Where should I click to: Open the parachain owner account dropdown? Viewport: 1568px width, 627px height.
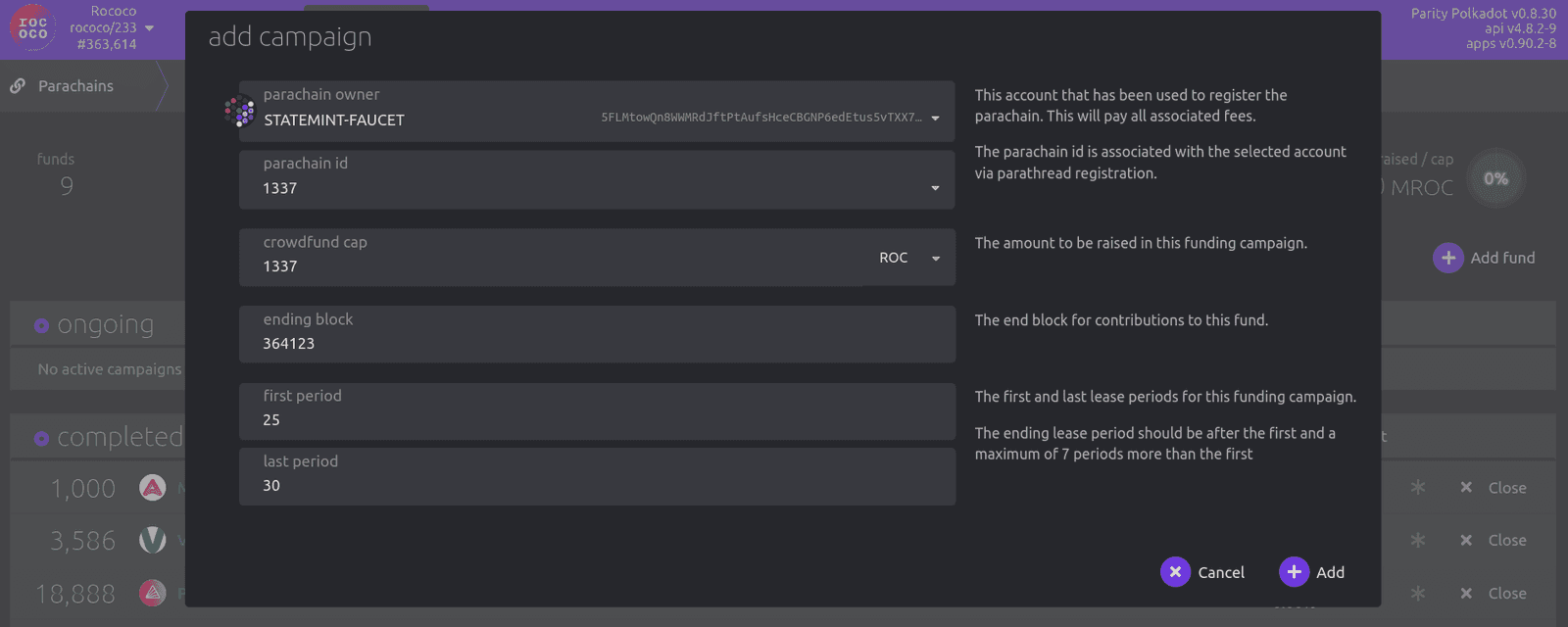(x=935, y=119)
